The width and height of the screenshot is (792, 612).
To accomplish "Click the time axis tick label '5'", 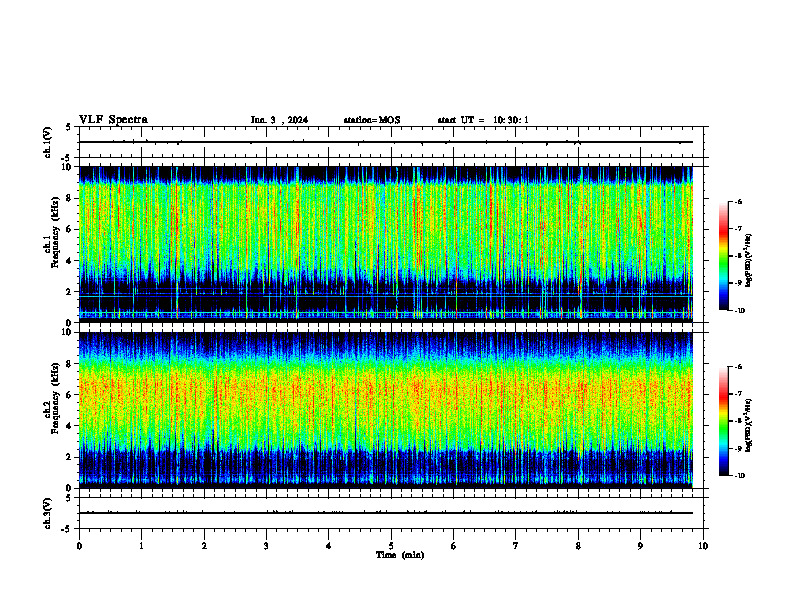I will (391, 546).
